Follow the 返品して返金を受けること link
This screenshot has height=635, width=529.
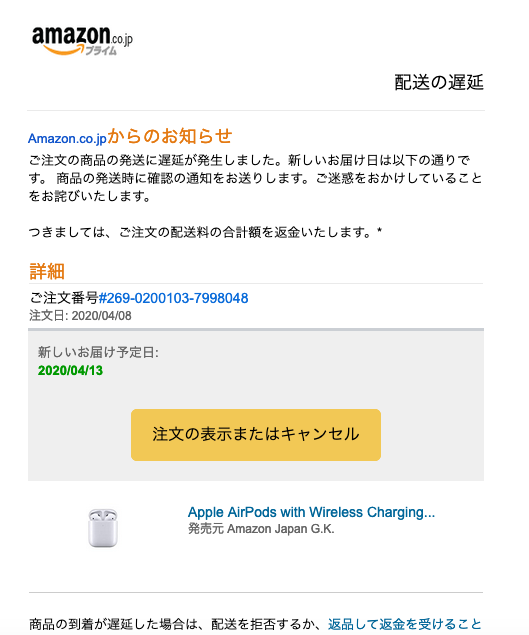[x=404, y=624]
